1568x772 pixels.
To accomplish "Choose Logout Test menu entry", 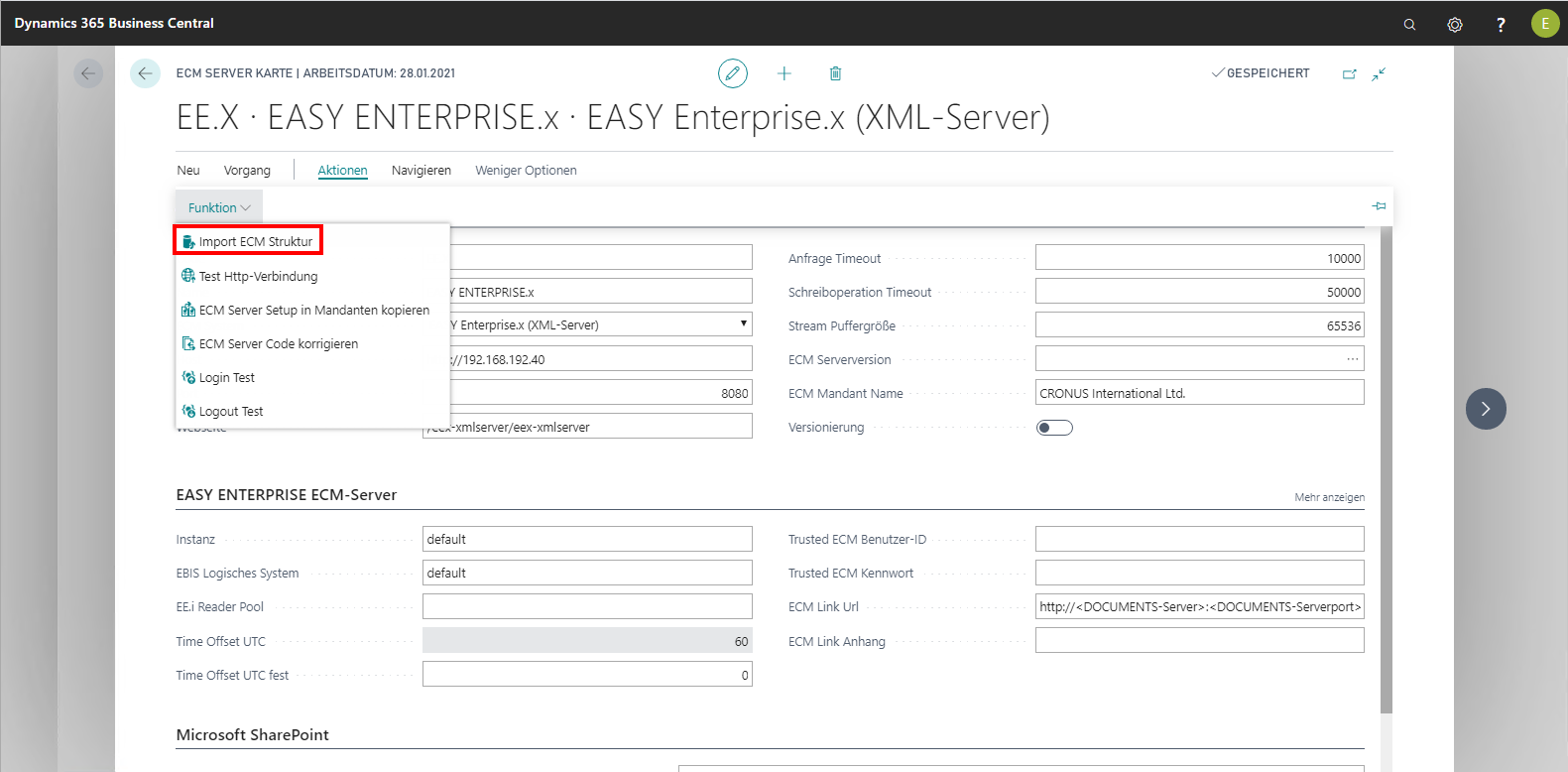I will [312, 411].
